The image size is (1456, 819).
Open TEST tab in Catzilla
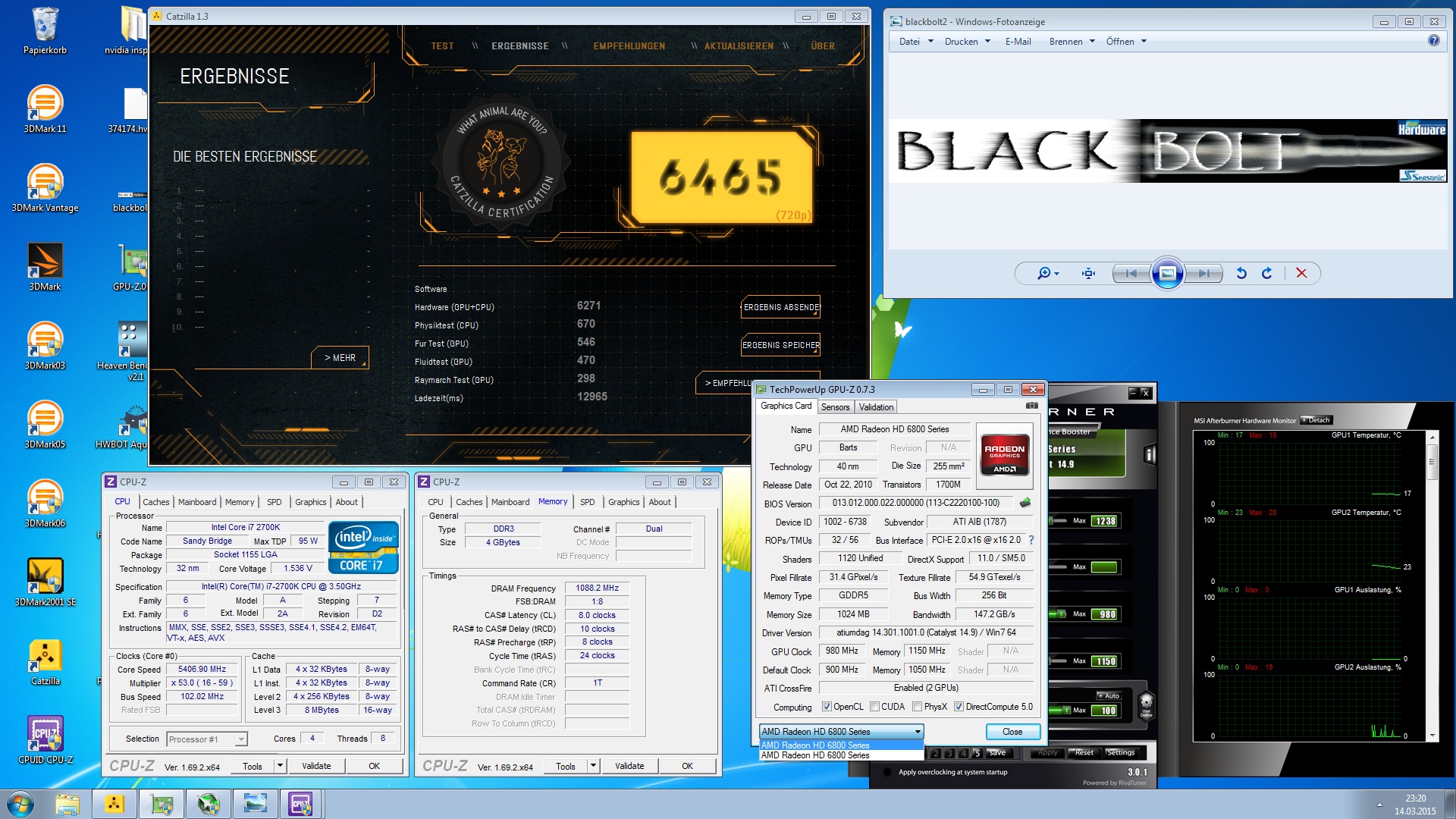pos(442,46)
